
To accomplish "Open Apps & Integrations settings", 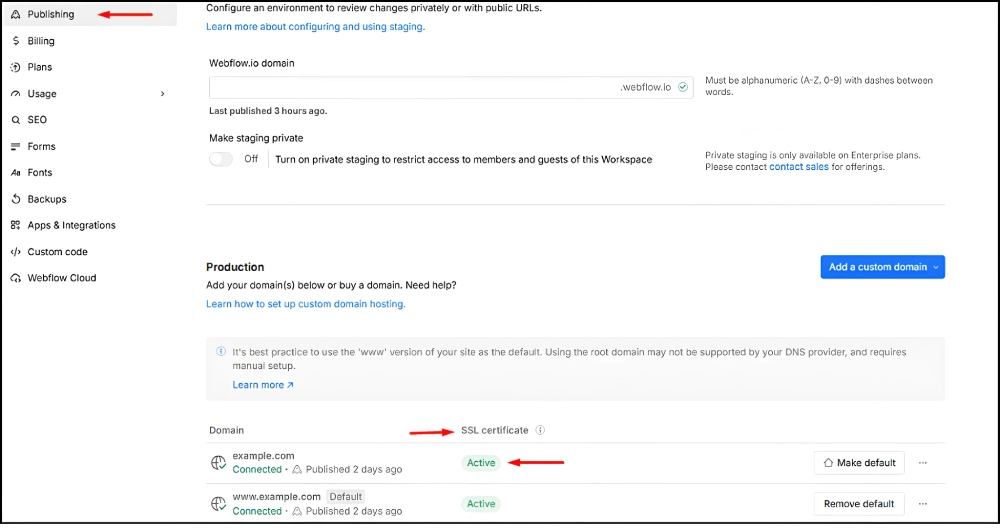I will (x=71, y=225).
